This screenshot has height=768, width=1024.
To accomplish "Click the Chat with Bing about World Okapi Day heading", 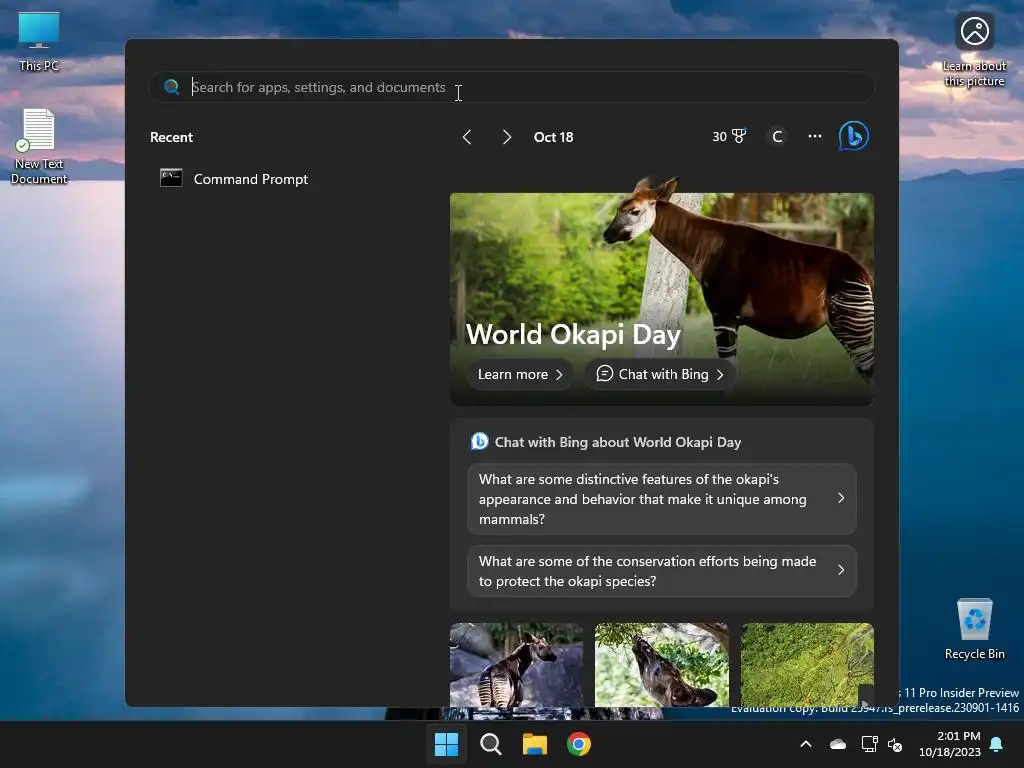I will [x=618, y=442].
